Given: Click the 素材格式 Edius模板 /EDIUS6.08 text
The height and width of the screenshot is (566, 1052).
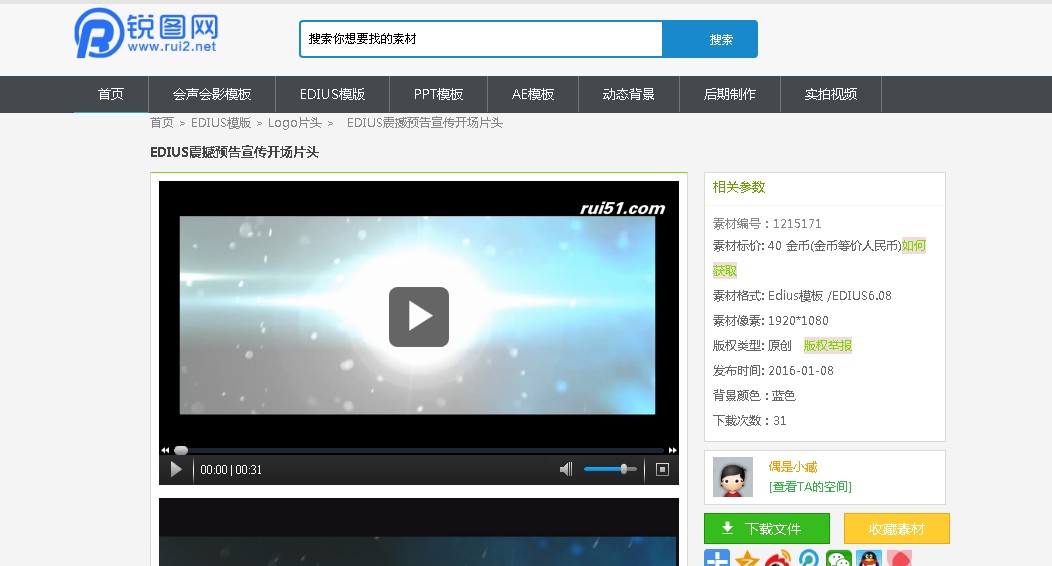Looking at the screenshot, I should 802,296.
